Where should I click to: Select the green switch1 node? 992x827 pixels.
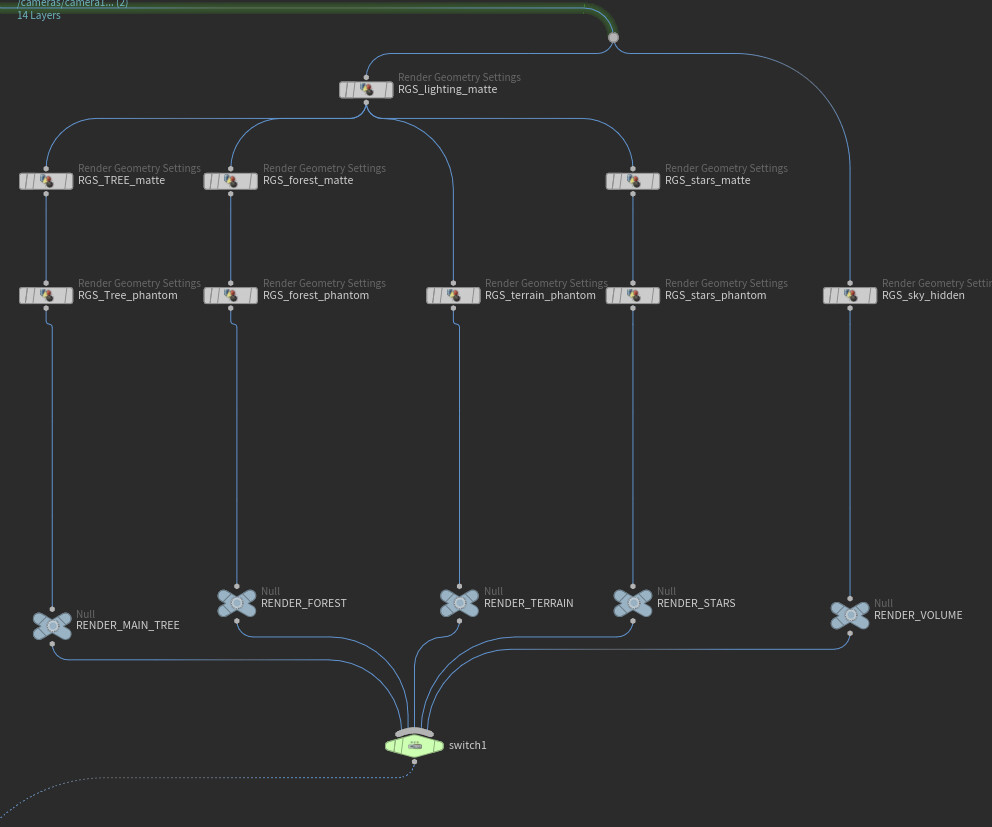[414, 747]
